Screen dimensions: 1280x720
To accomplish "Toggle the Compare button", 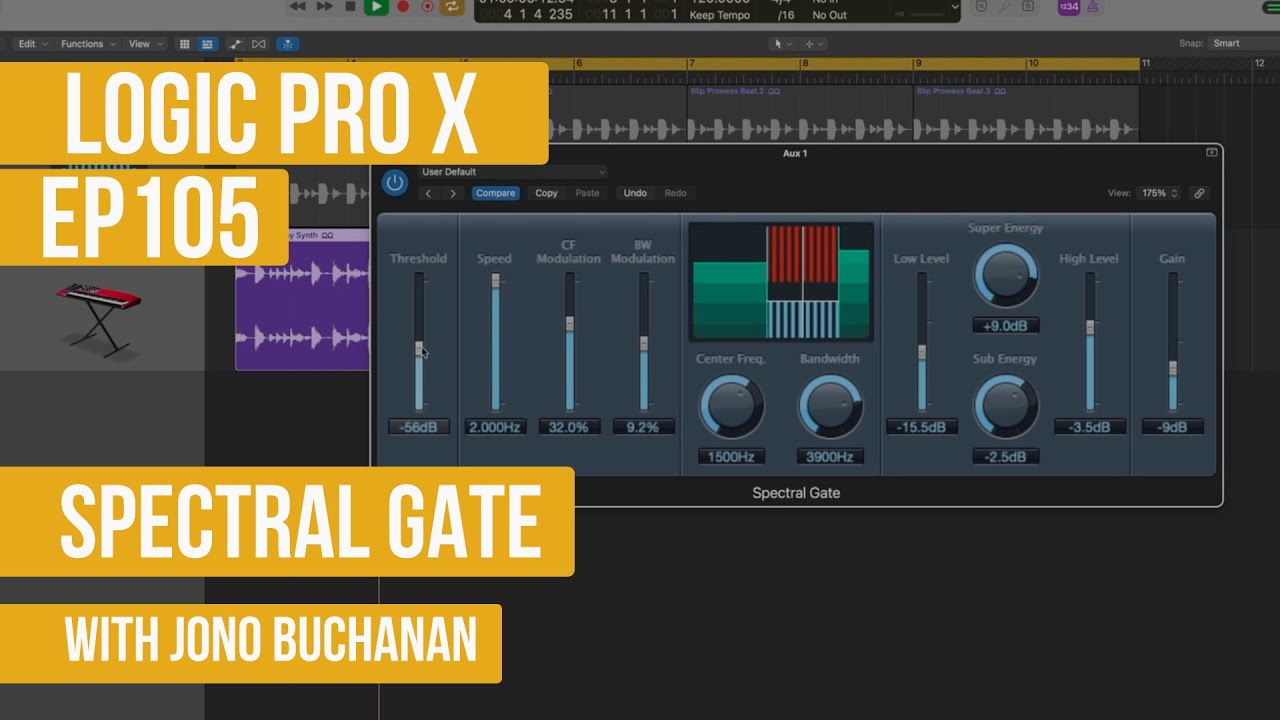I will point(495,193).
